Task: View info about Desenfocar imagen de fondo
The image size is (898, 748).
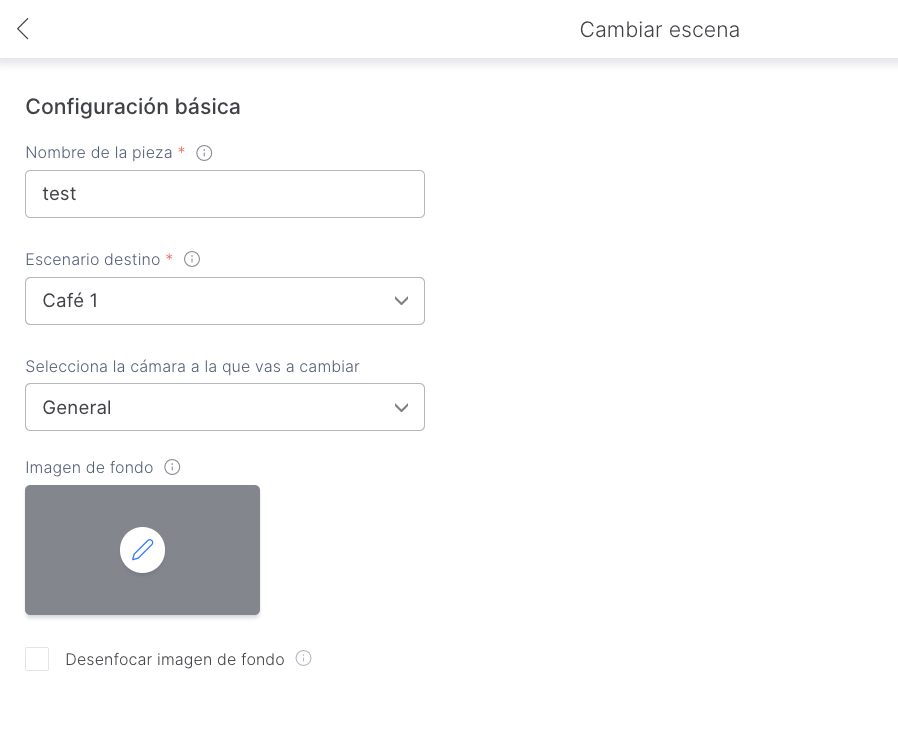Action: [x=304, y=659]
